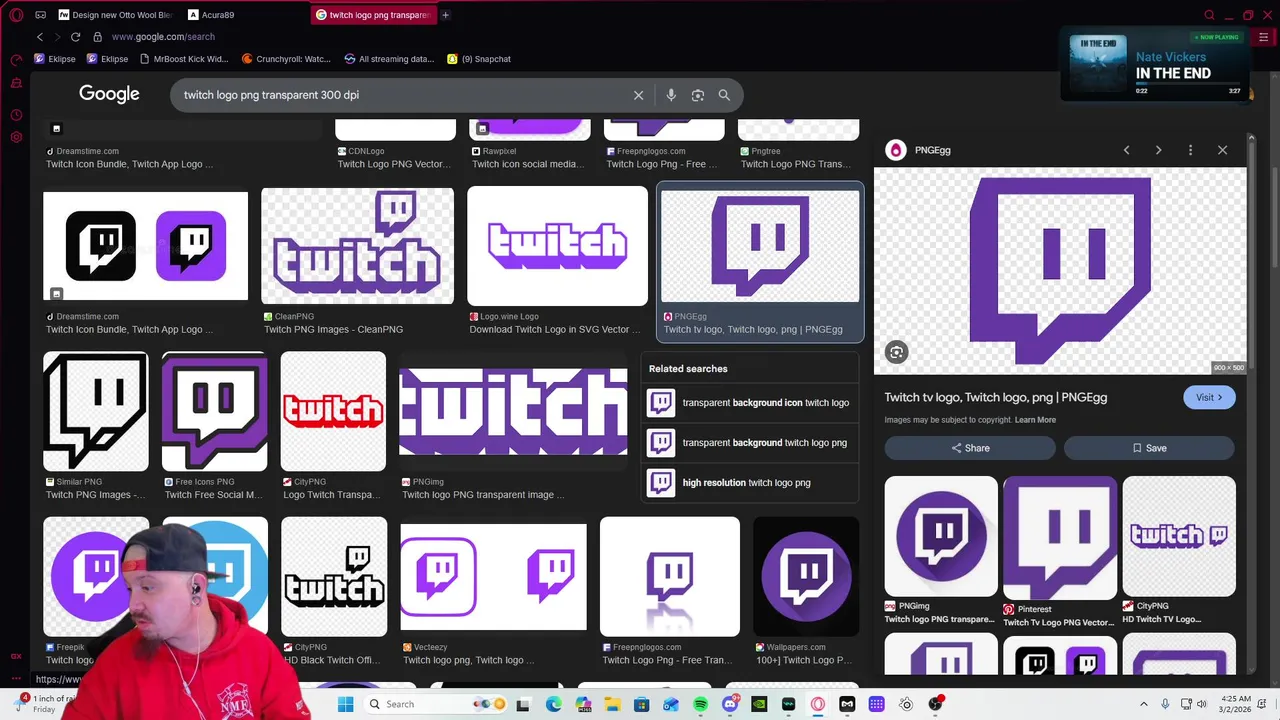Open Similar PNG black outline Twitch thumbnail
Screen dimensions: 1280x720
(x=95, y=411)
